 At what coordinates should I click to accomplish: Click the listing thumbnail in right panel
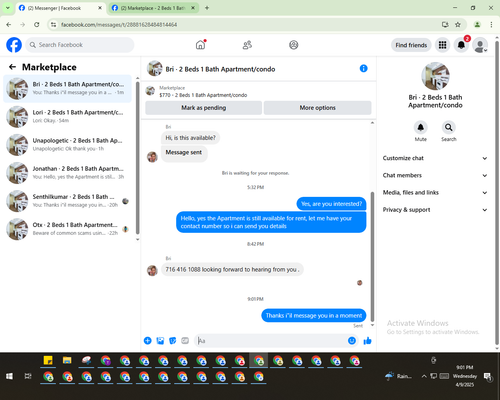435,76
